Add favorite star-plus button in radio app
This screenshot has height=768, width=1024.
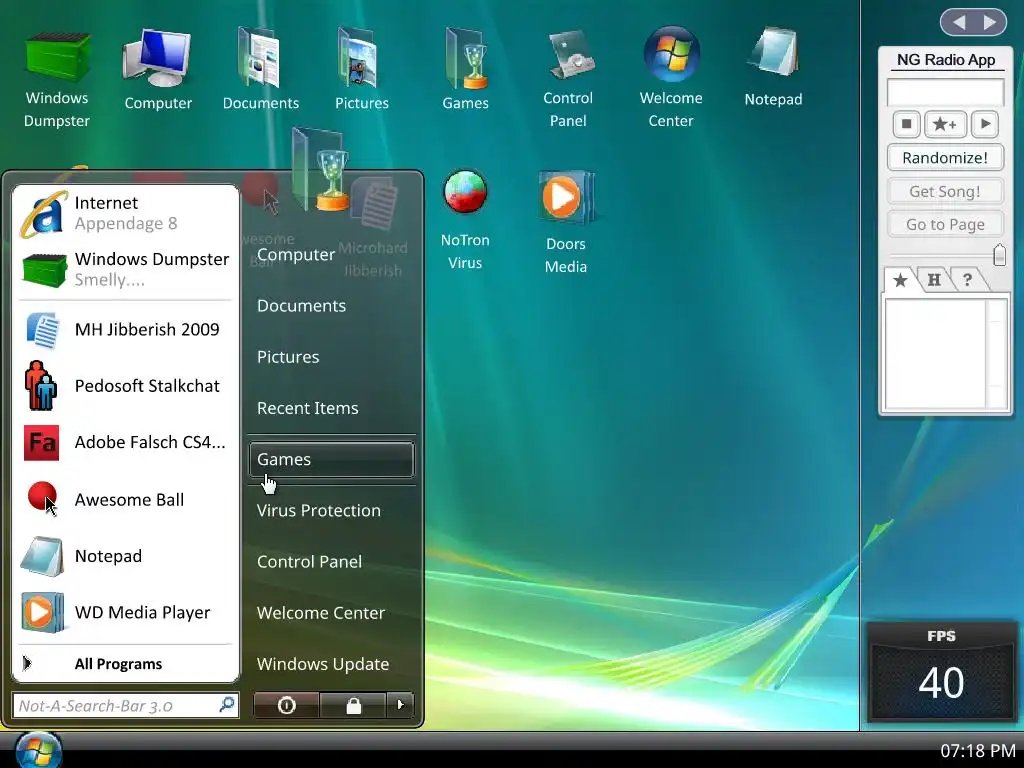coord(945,123)
